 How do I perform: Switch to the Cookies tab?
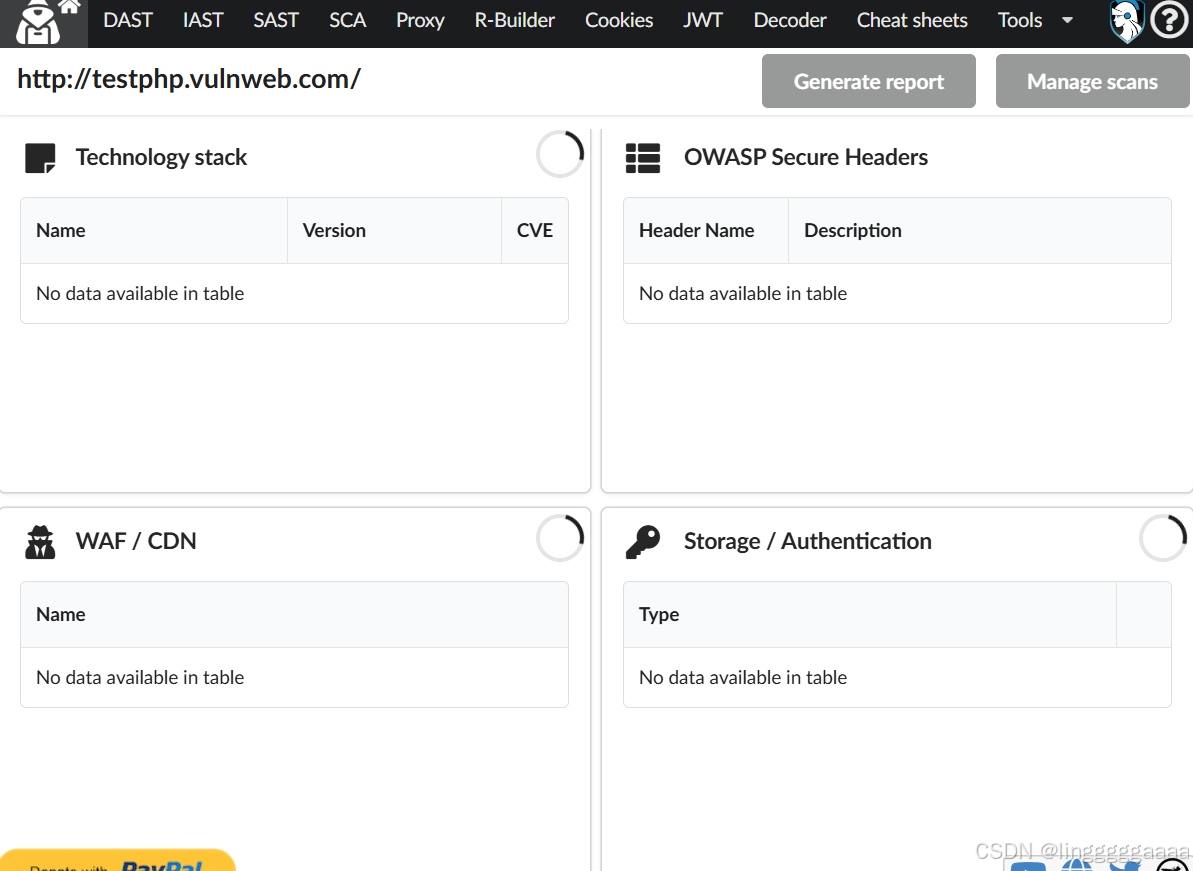[x=619, y=21]
